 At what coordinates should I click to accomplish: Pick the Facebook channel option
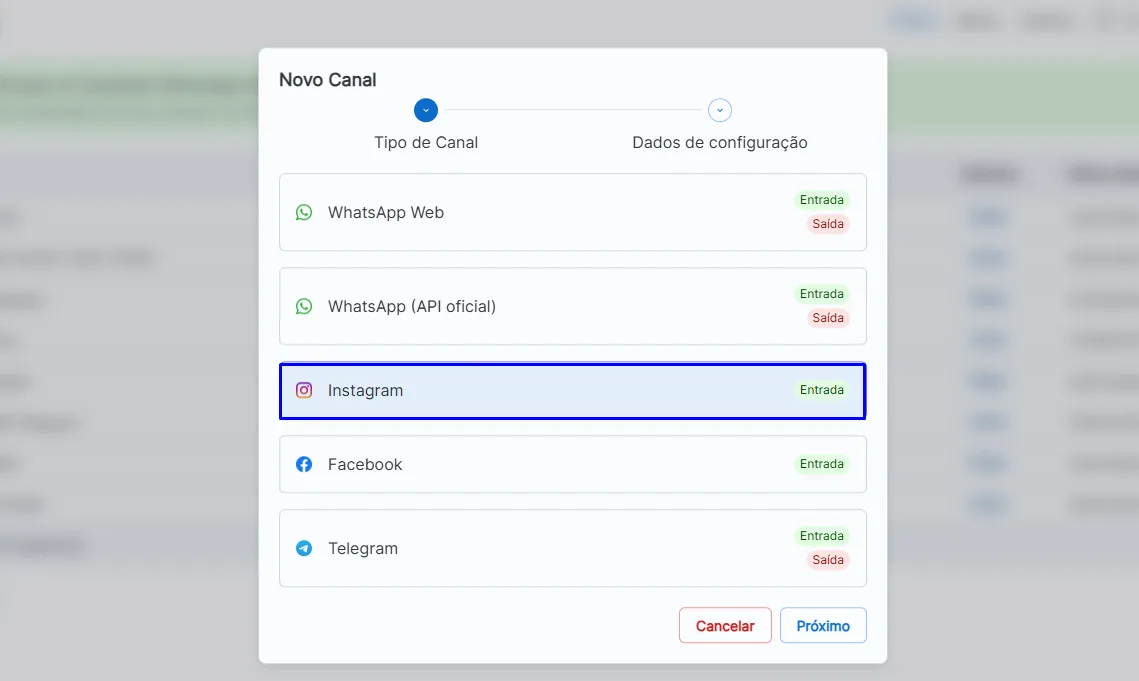[x=572, y=464]
